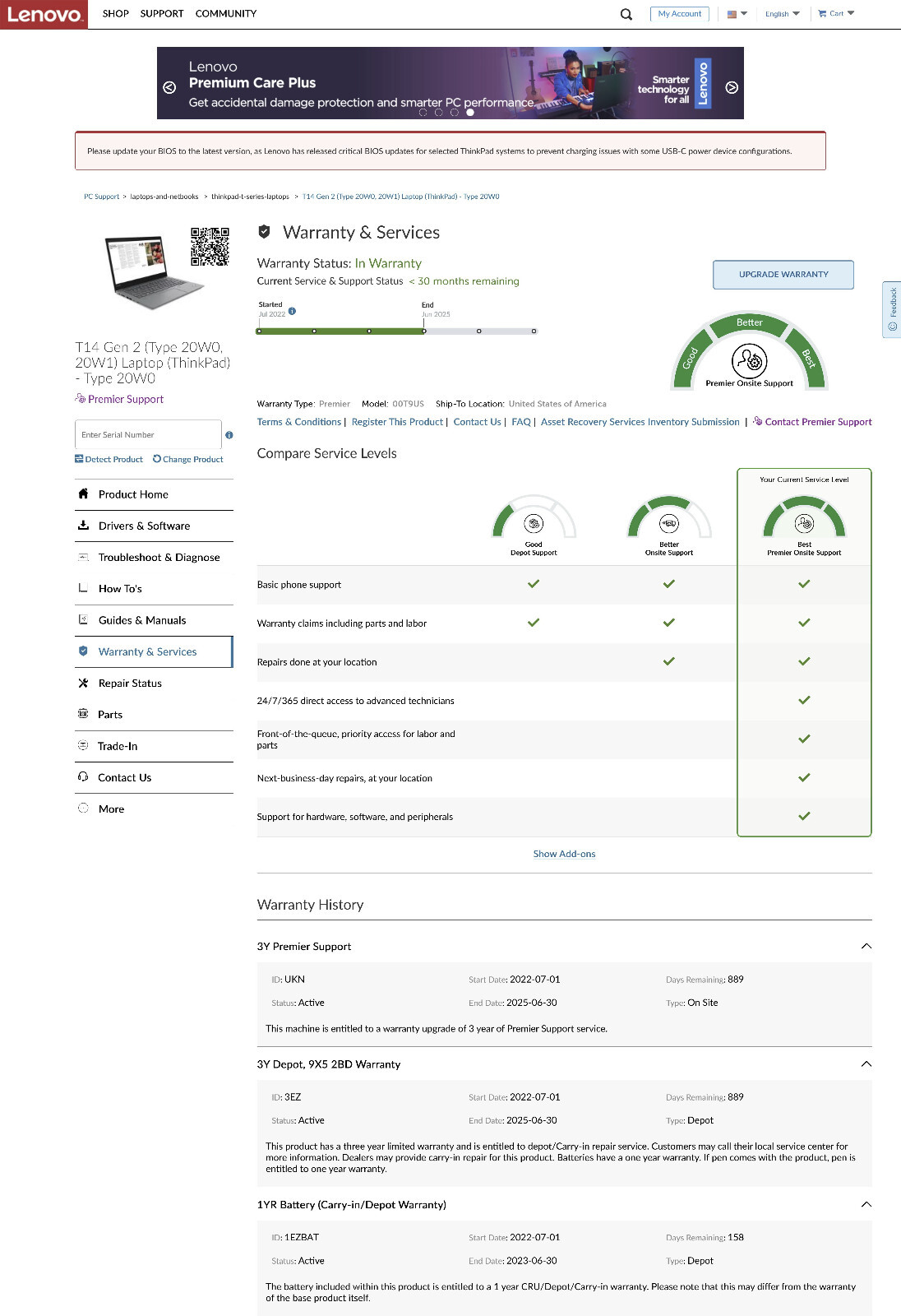Click the More circle icon

point(83,809)
